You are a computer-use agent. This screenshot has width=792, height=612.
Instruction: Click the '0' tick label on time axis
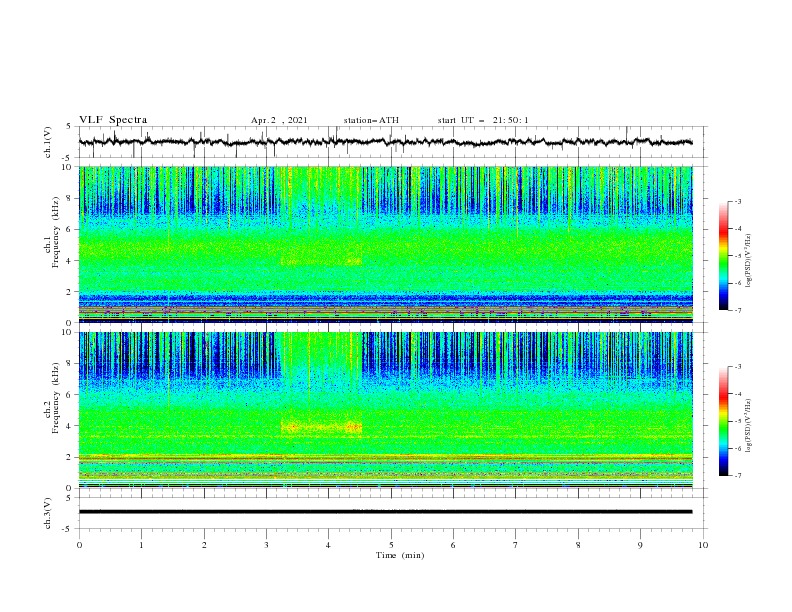pos(79,545)
